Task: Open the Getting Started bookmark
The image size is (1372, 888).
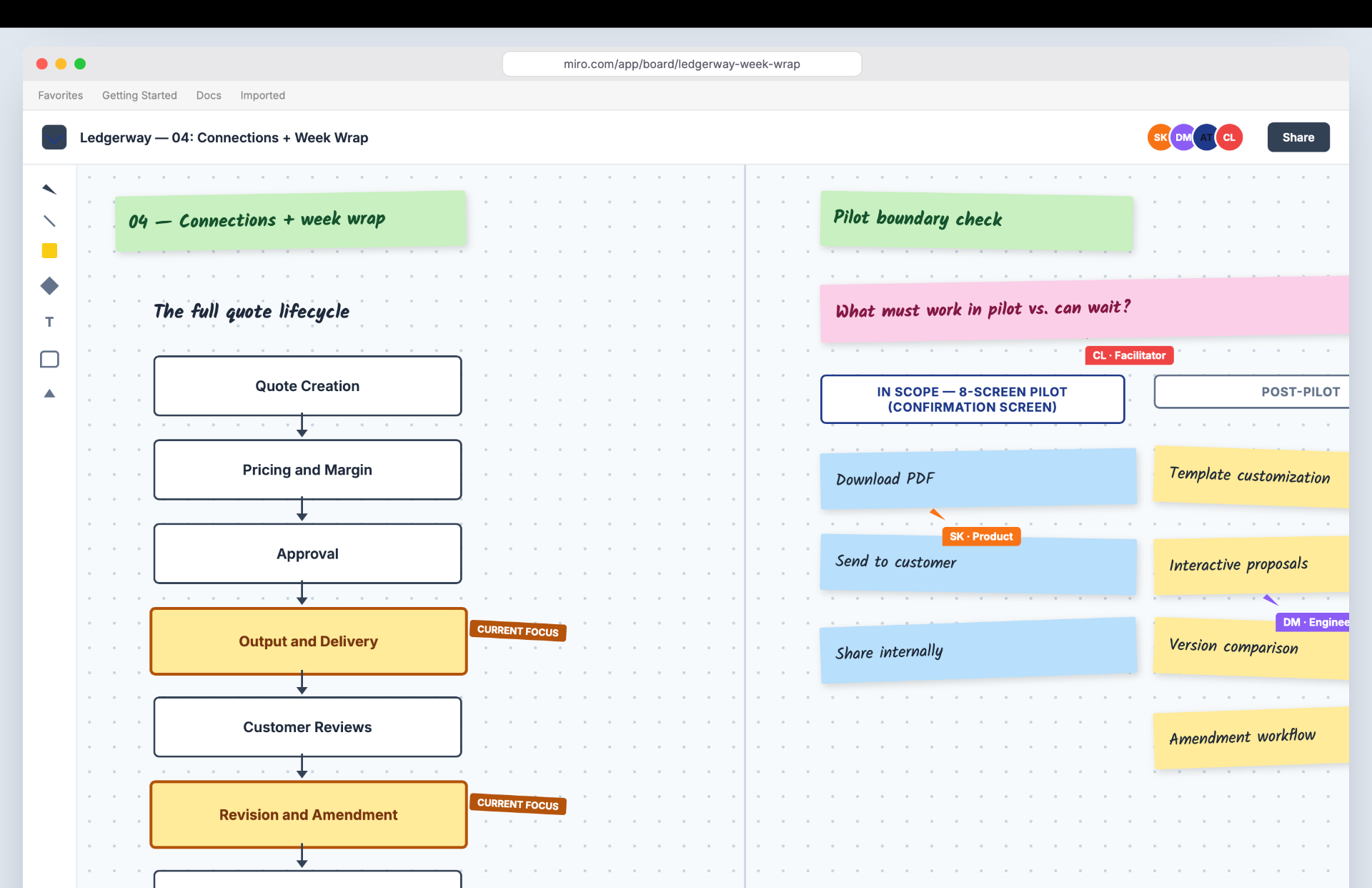Action: [139, 95]
